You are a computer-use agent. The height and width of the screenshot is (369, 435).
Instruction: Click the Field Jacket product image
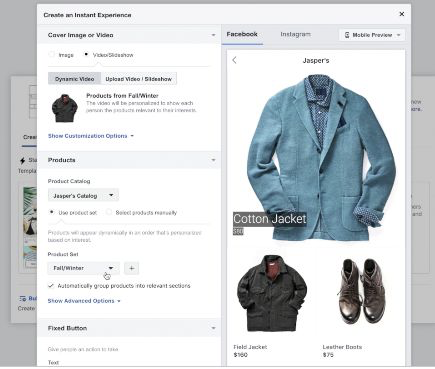pyautogui.click(x=272, y=293)
